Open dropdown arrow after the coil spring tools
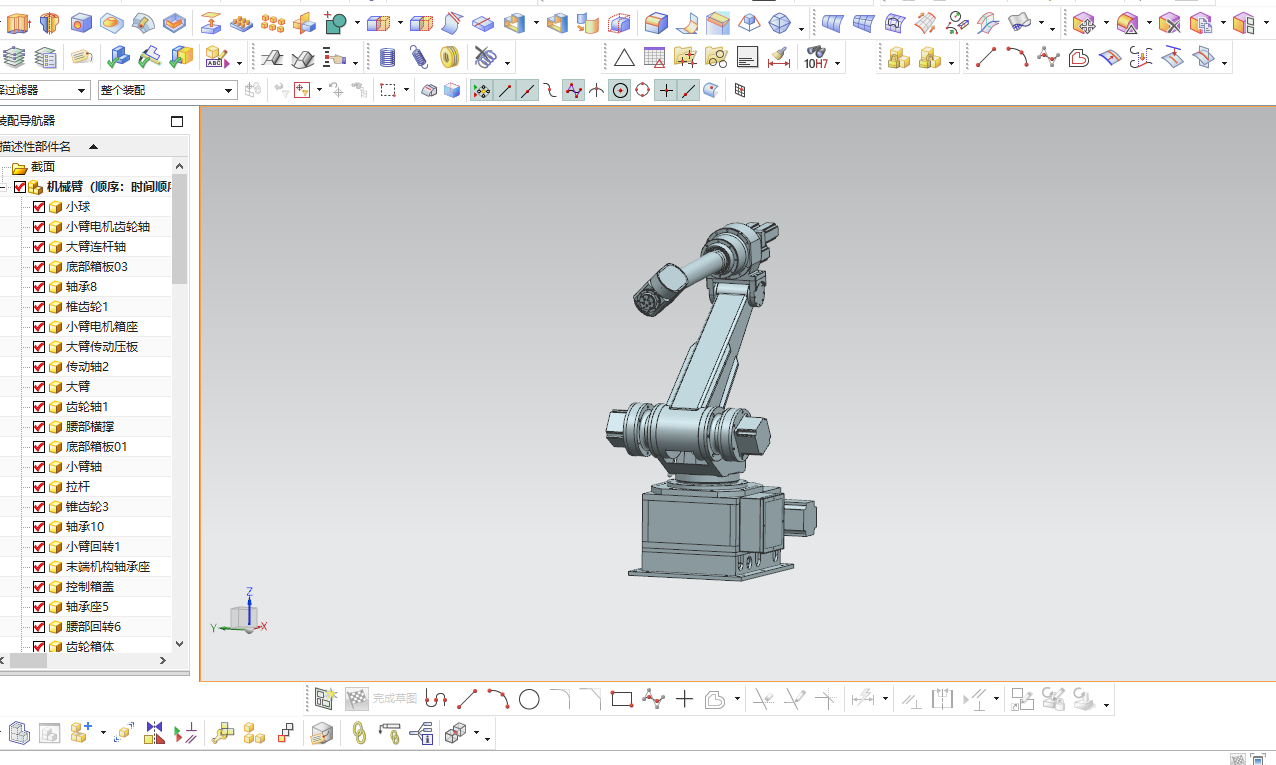The image size is (1276, 765). [x=508, y=64]
